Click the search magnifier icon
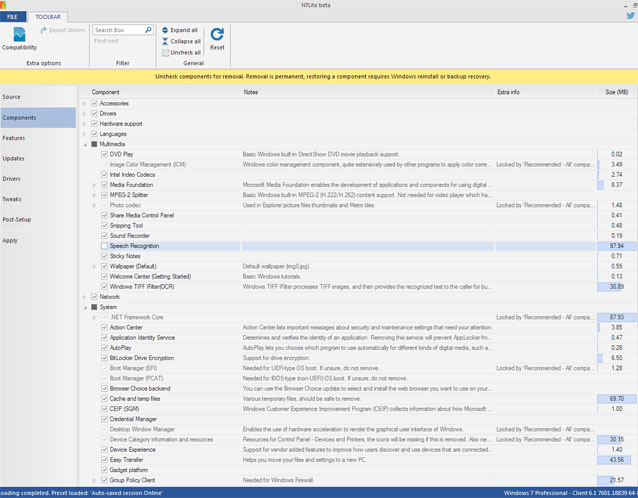The height and width of the screenshot is (498, 638). [x=146, y=30]
